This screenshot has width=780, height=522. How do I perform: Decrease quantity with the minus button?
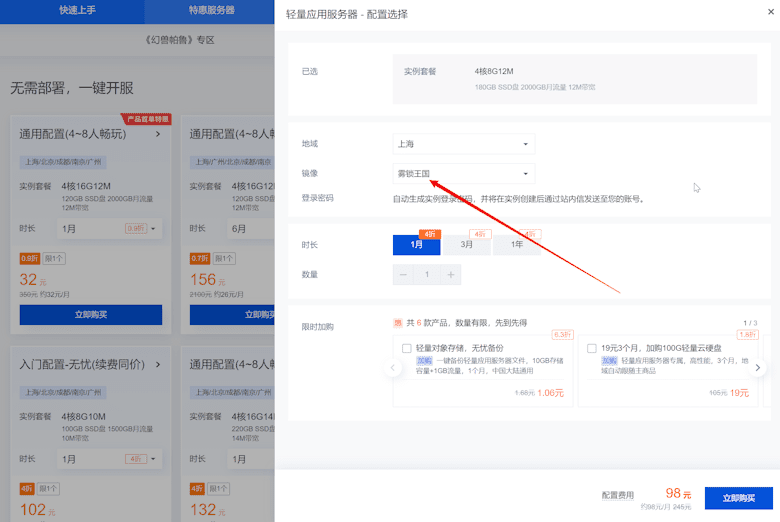[x=404, y=274]
